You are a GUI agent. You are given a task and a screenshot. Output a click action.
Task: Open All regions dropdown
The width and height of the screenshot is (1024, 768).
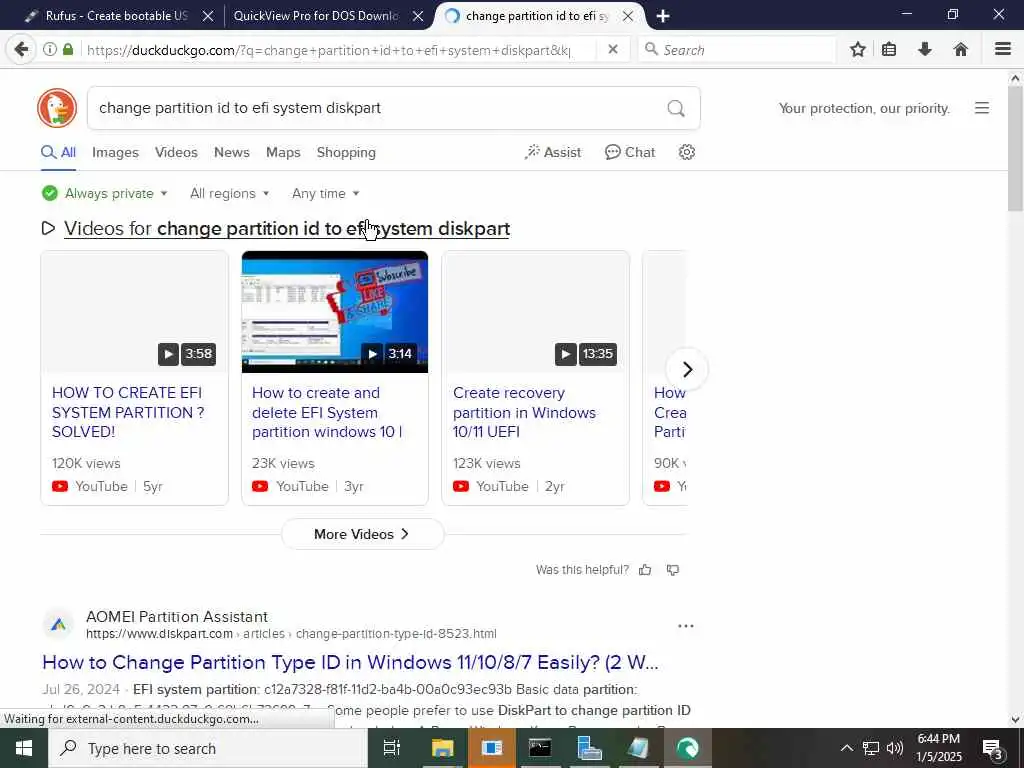pos(229,193)
